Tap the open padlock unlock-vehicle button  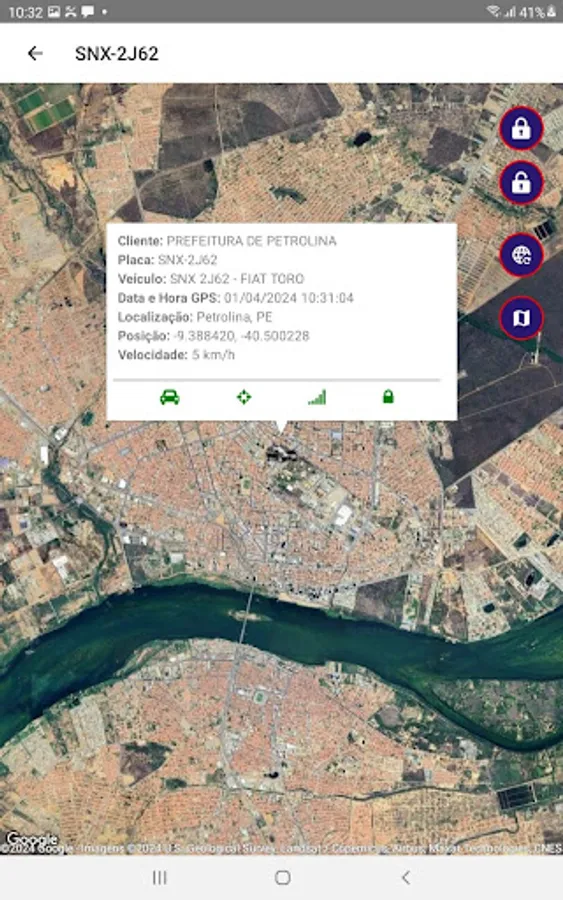tap(521, 183)
